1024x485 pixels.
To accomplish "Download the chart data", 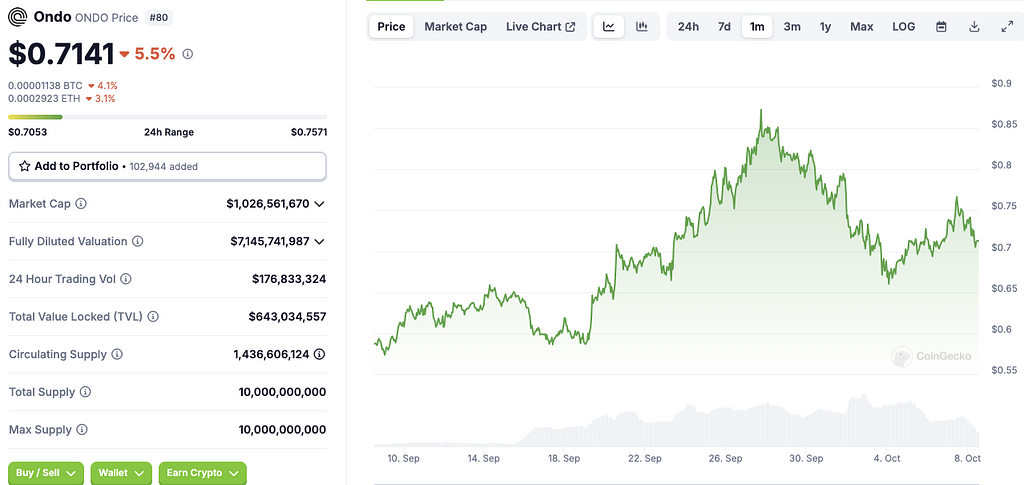I will click(974, 27).
